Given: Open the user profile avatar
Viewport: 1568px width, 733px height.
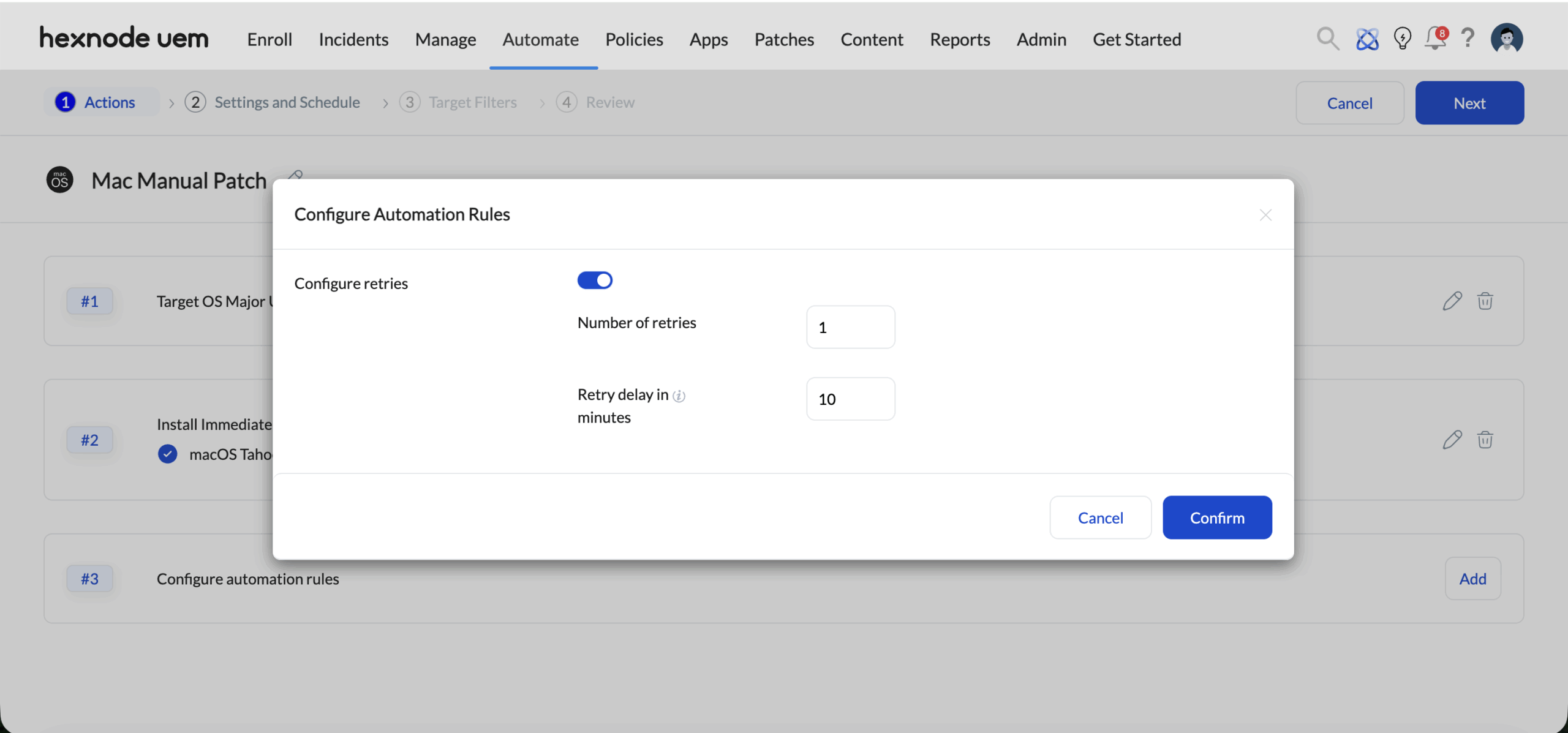Looking at the screenshot, I should coord(1507,39).
